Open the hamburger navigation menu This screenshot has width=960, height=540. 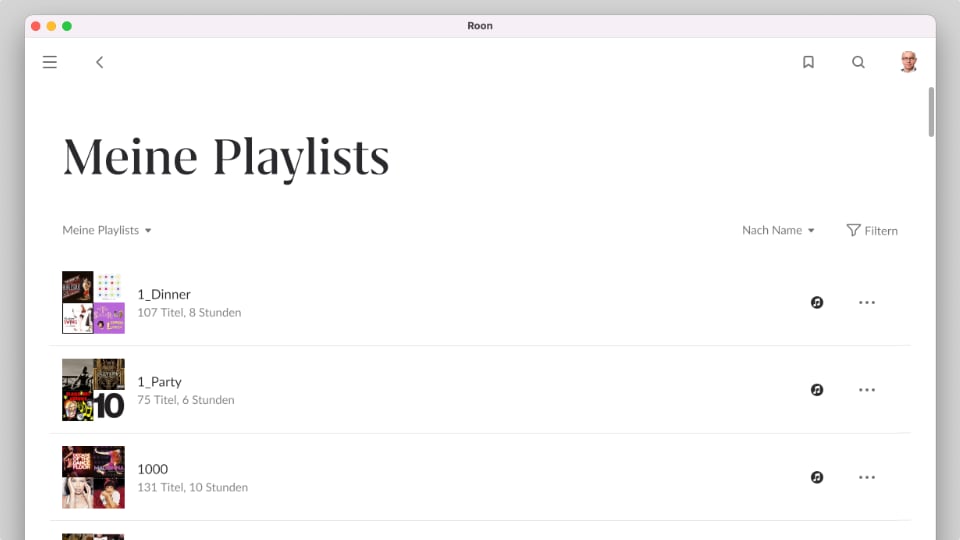coord(50,62)
